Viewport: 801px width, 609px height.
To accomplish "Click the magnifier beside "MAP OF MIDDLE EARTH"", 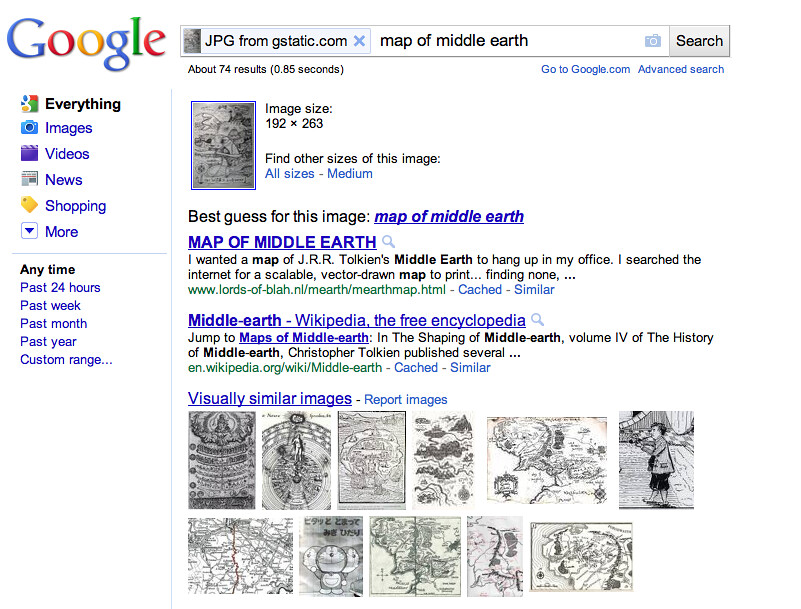I will [x=388, y=241].
